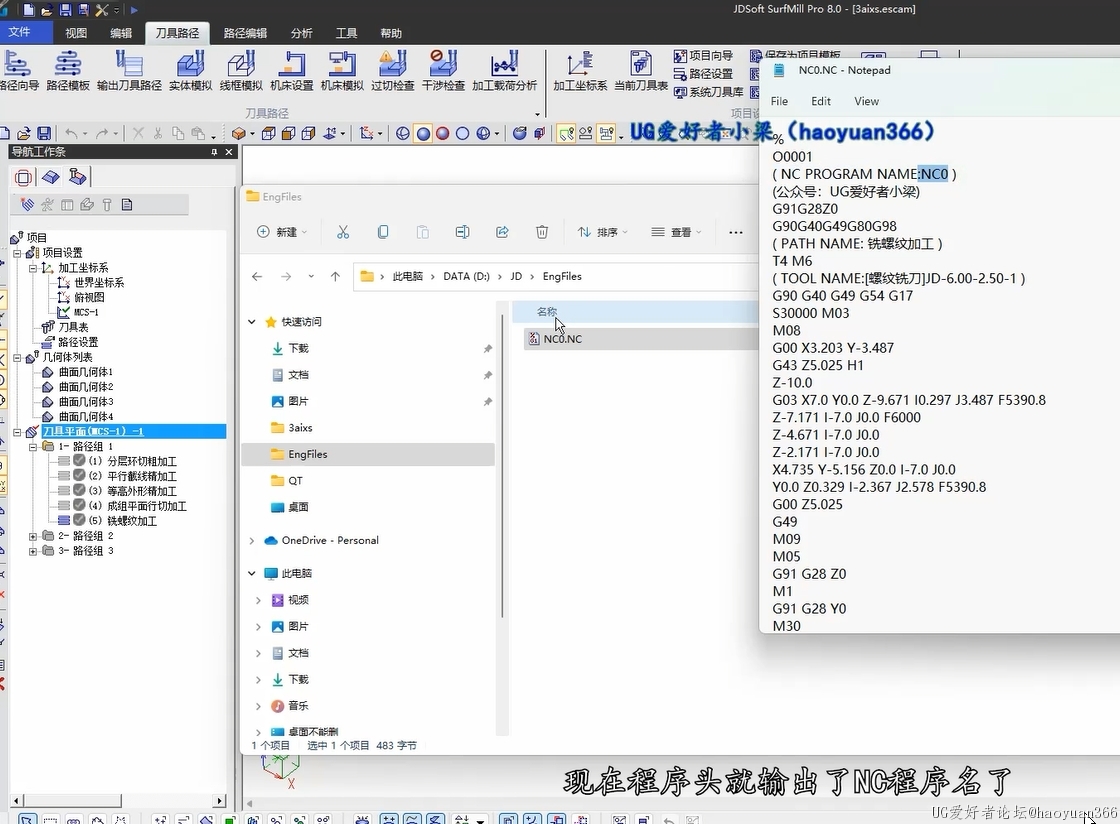Open 文件 menu in SurfMill
The height and width of the screenshot is (824, 1120).
(20, 32)
